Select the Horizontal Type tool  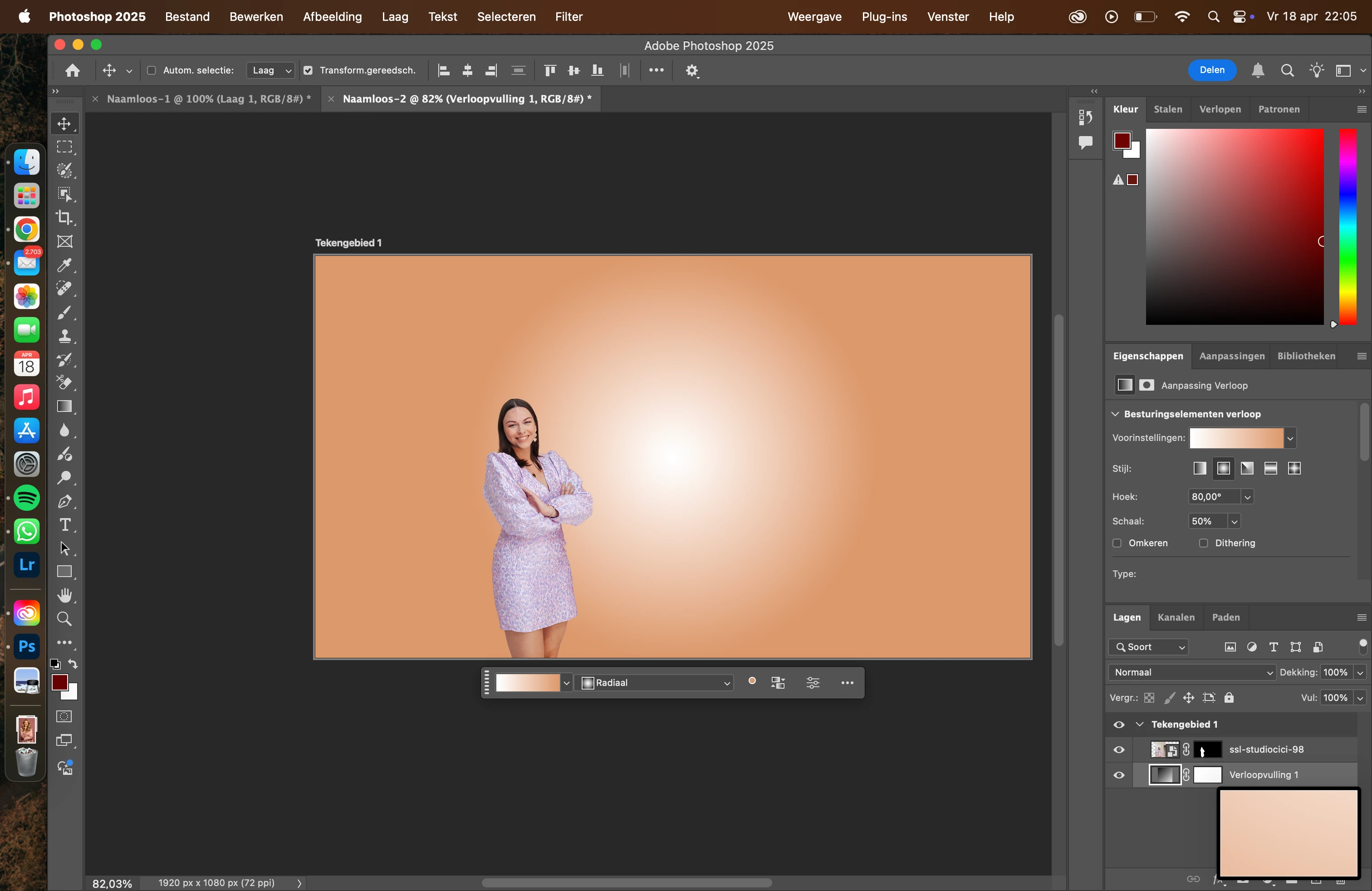[64, 525]
